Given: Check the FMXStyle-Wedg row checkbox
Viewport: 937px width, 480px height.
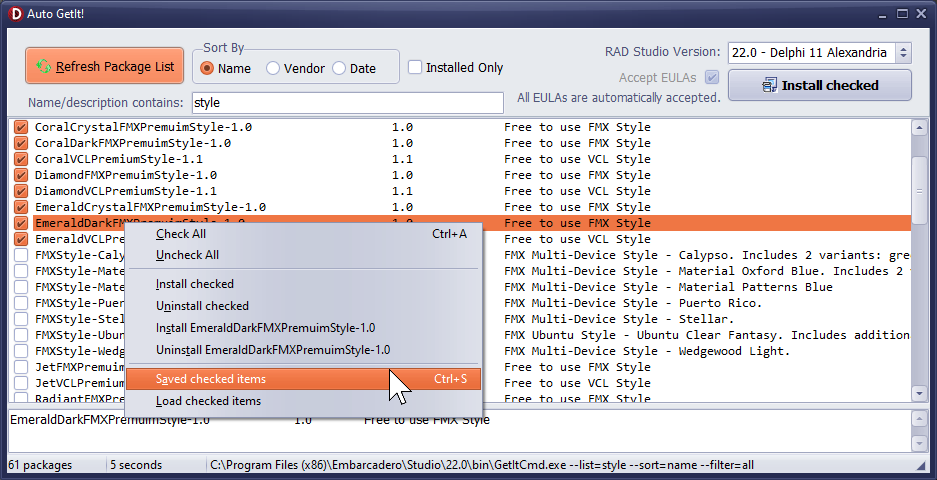Looking at the screenshot, I should click(x=21, y=351).
